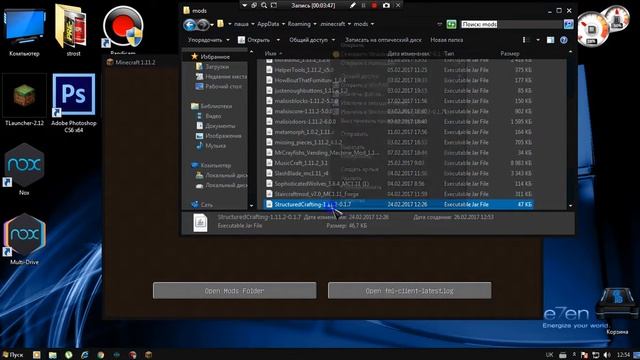640x360 pixels.
Task: Select the StructuredCrafting-1.11.2-0.1.7 file
Action: pos(399,204)
